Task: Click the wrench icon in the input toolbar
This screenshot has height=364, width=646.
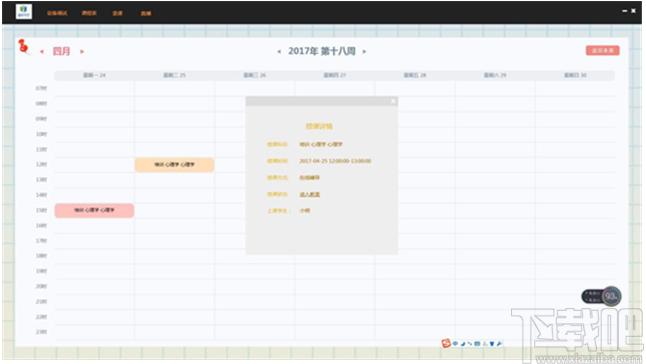Action: click(499, 343)
